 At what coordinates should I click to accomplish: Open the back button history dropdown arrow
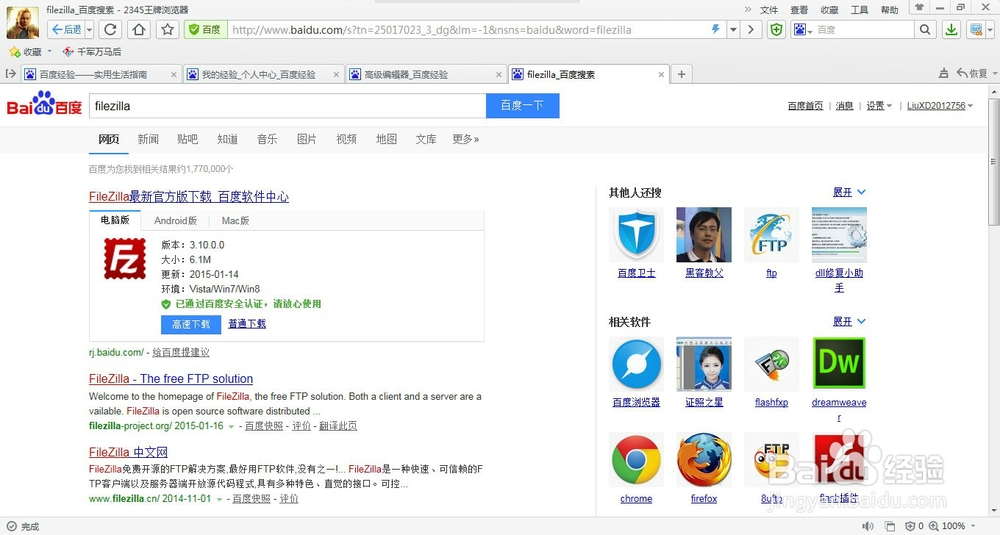[89, 29]
